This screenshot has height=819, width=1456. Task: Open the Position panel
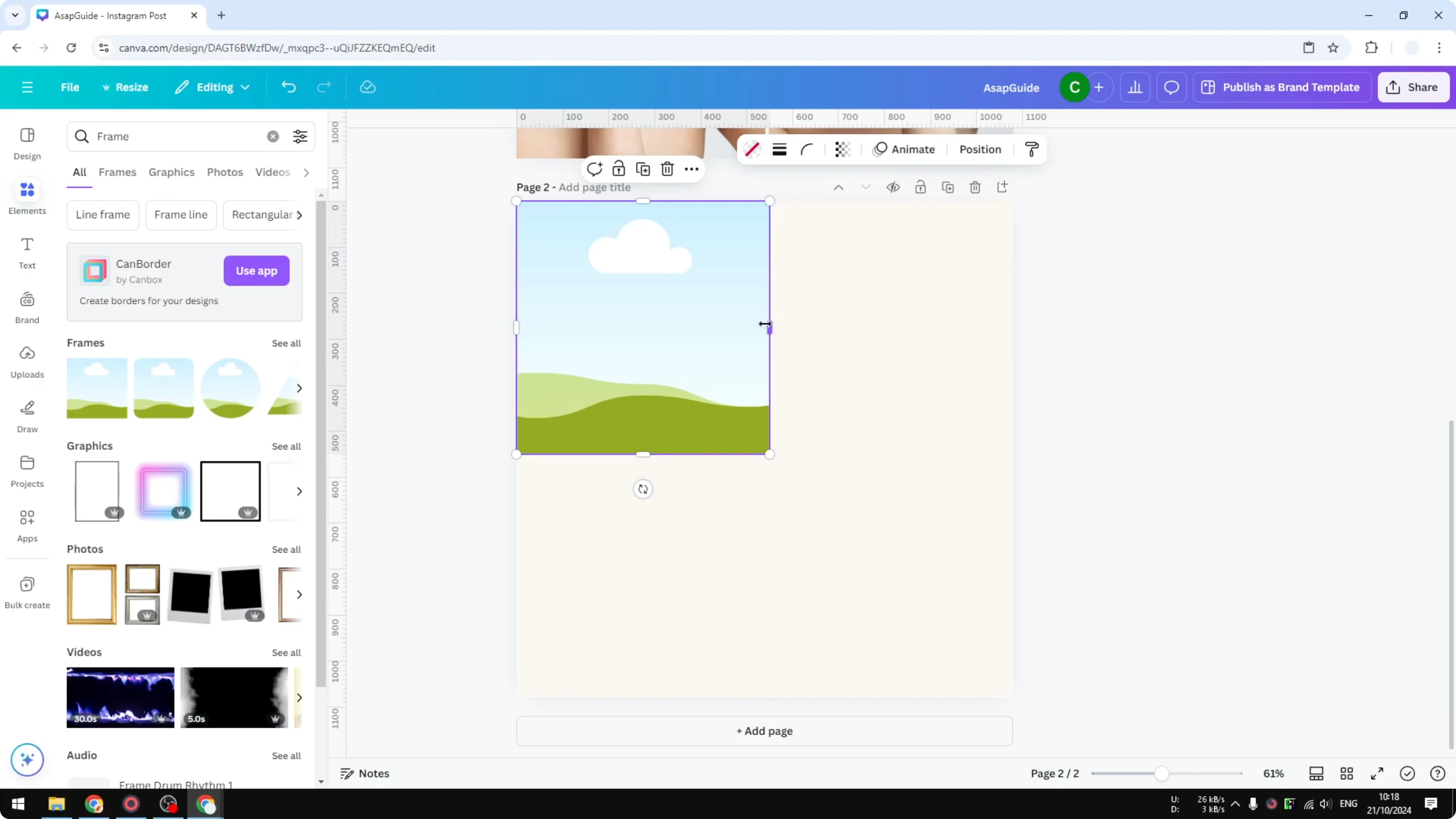point(980,149)
